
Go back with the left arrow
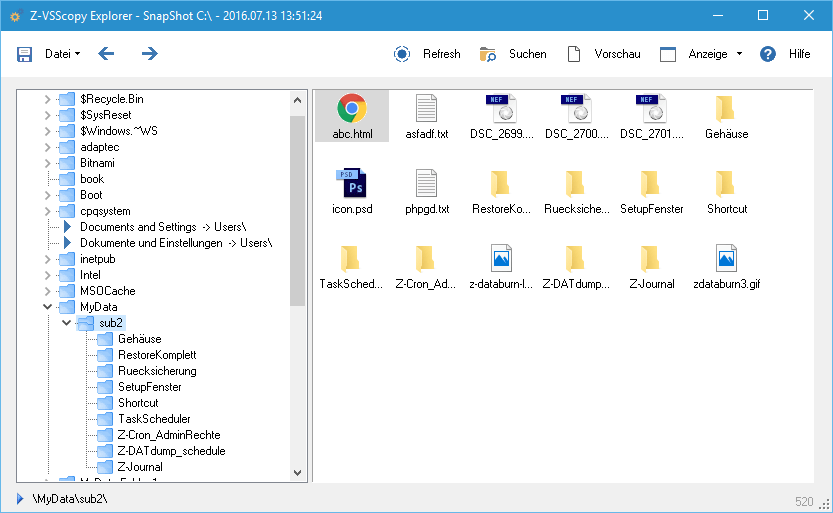106,53
